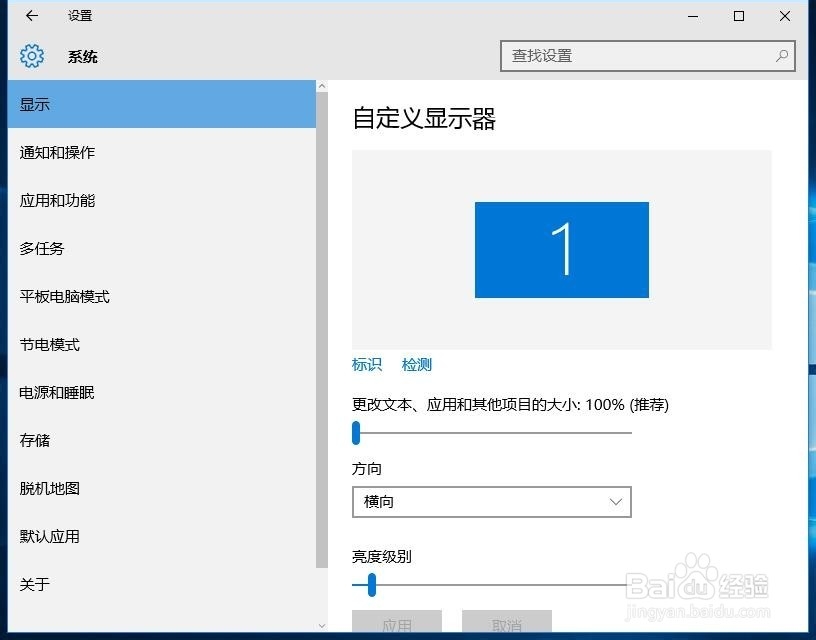Open the 存储 storage page
The height and width of the screenshot is (640, 816).
(35, 440)
